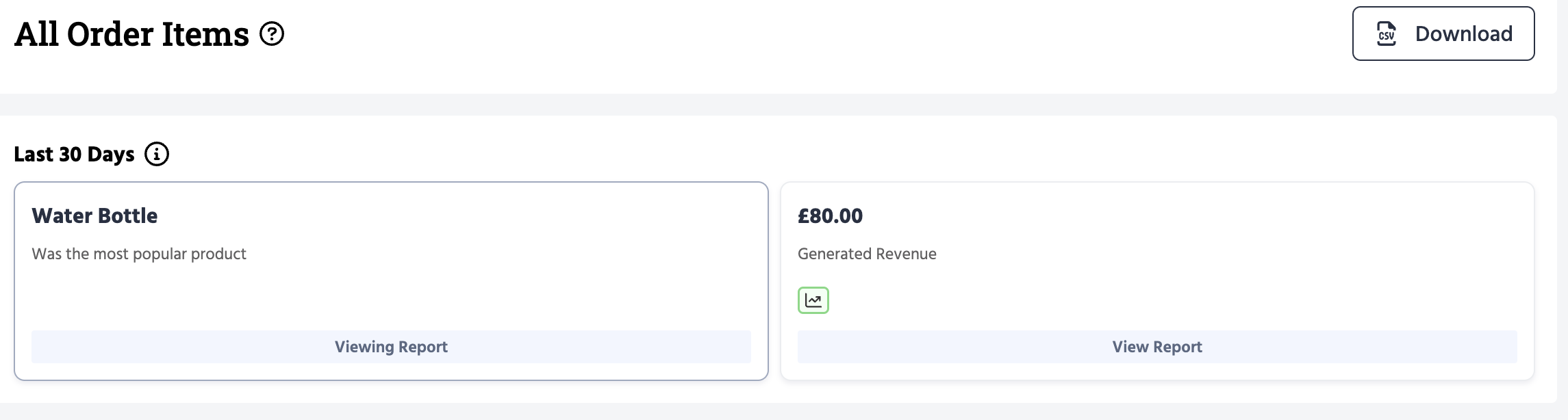The height and width of the screenshot is (420, 1568).
Task: Click blank space right of Last 30 Days info icon
Action: click(753, 154)
